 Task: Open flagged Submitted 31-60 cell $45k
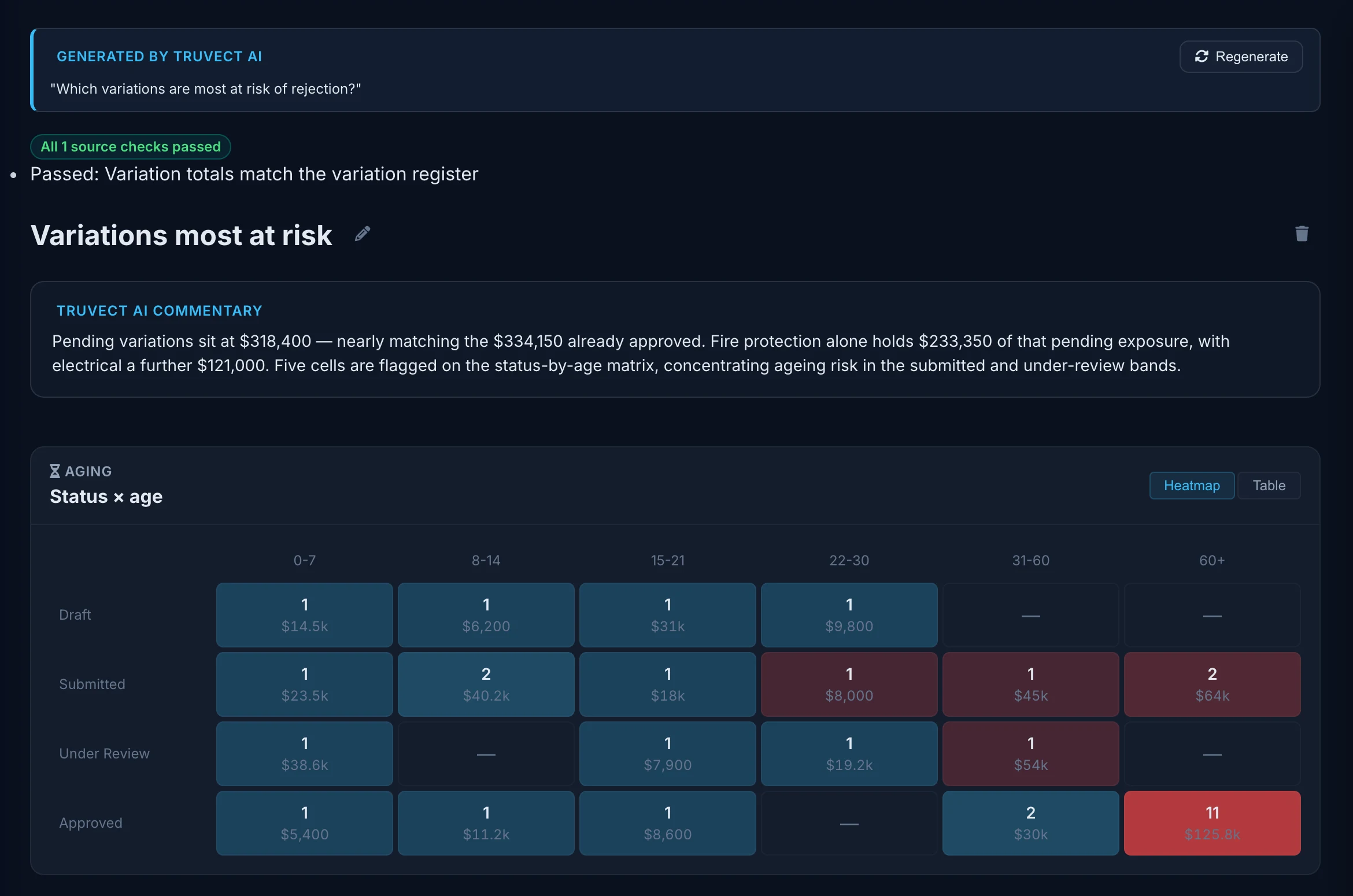(x=1031, y=684)
